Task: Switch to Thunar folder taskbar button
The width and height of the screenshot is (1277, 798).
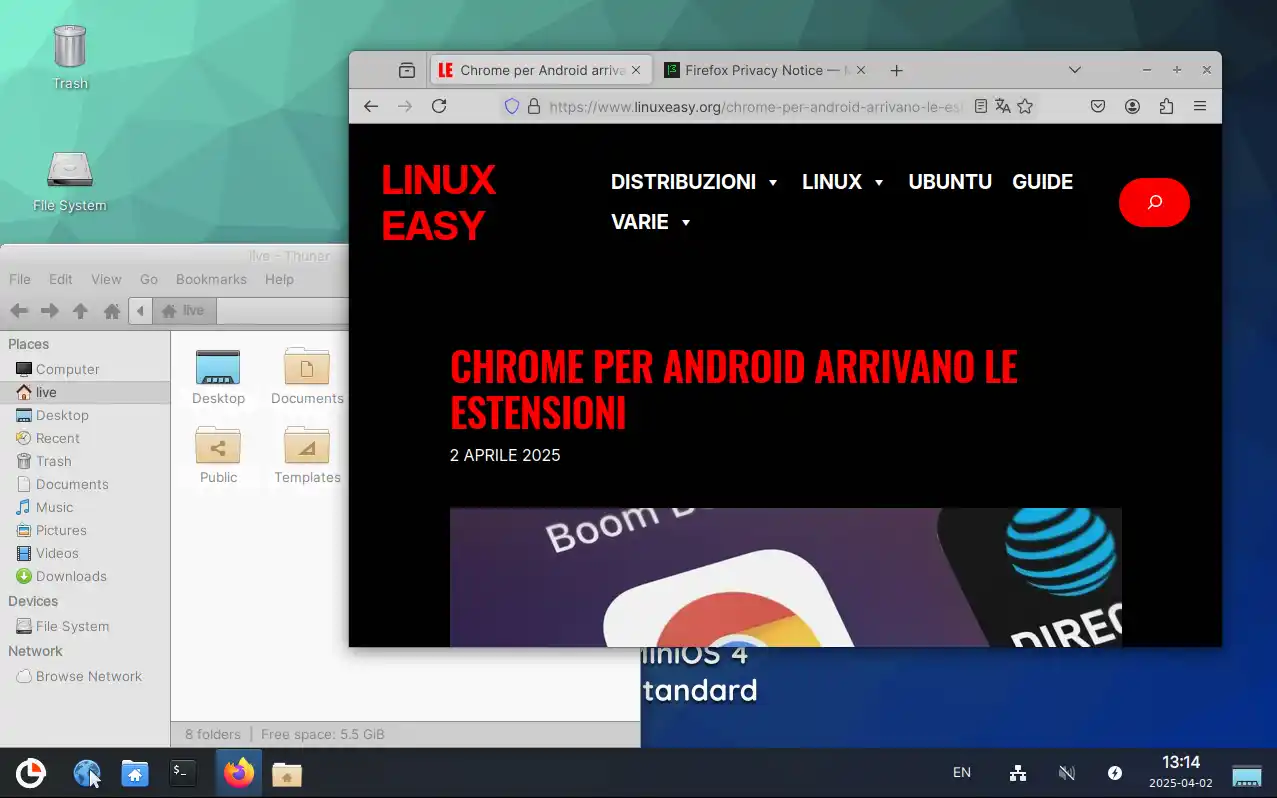Action: (x=287, y=774)
